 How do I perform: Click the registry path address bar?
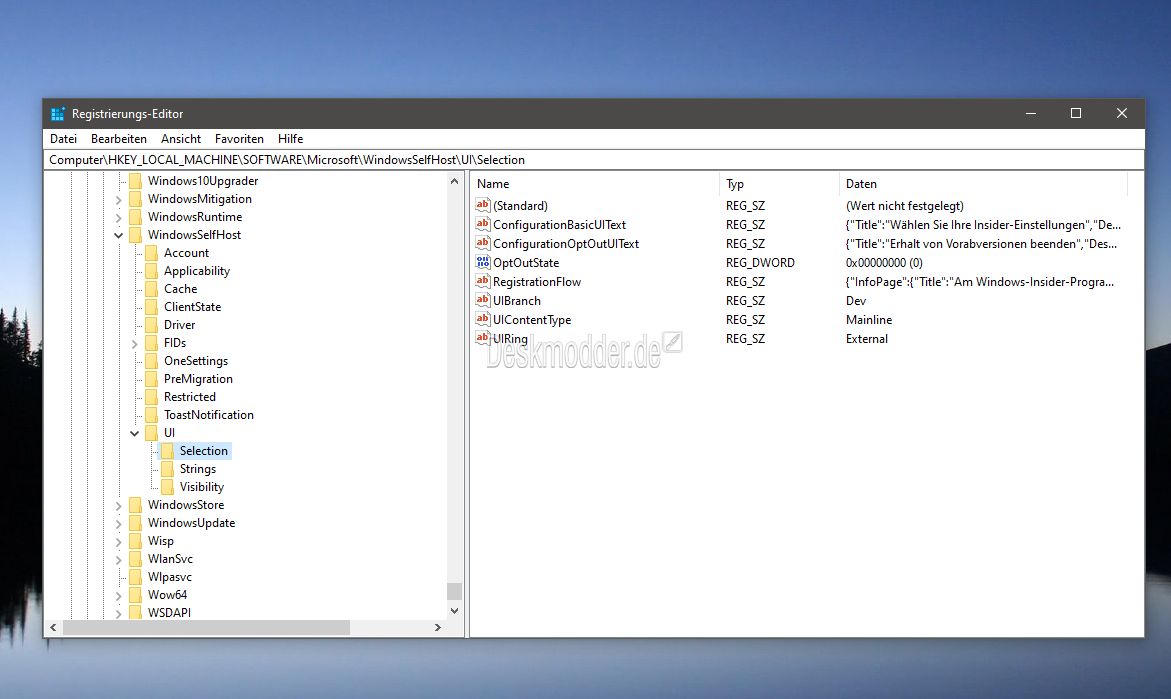coord(594,160)
